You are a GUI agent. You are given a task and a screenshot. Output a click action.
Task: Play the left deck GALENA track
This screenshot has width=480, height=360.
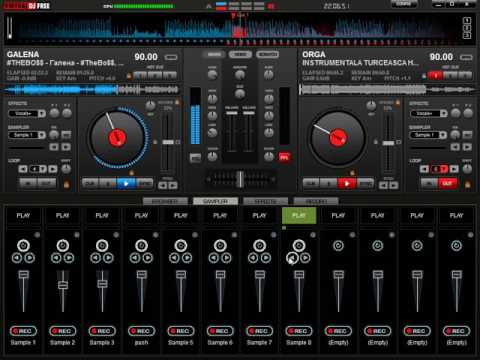coord(126,184)
